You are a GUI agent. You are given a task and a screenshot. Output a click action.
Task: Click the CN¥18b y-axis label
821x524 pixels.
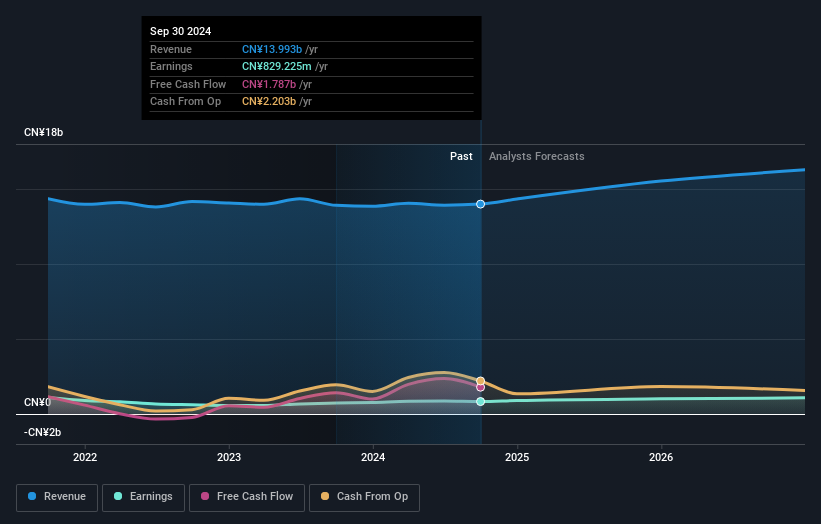click(x=43, y=132)
